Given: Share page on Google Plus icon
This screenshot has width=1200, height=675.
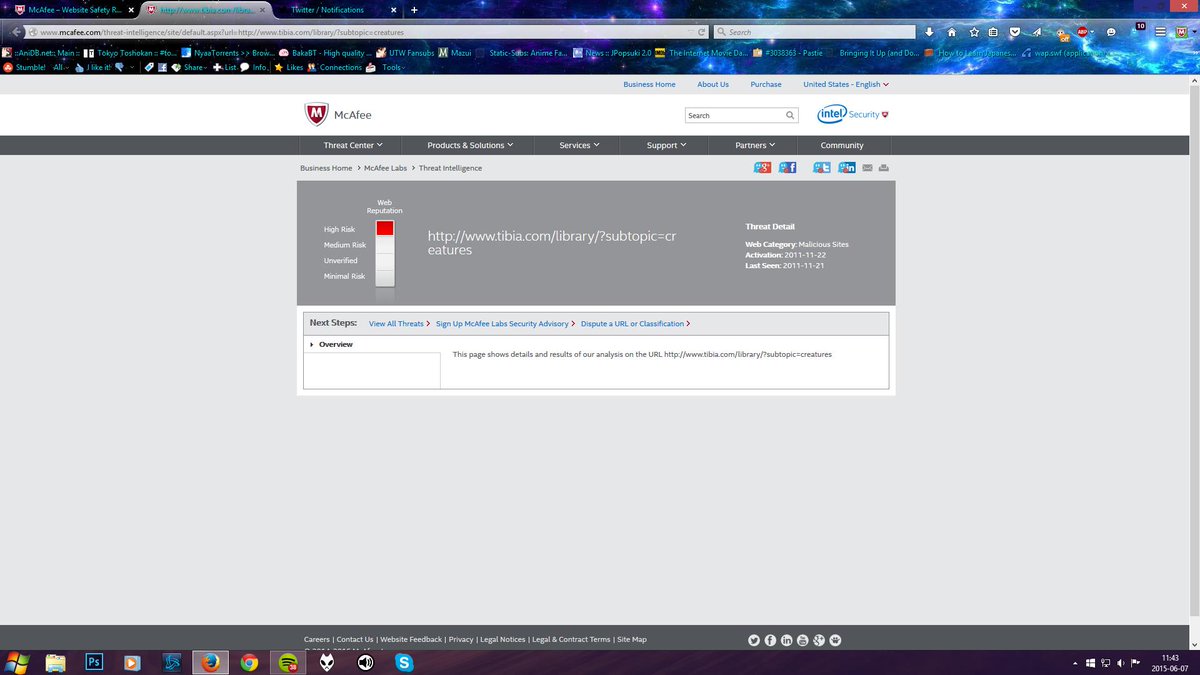Looking at the screenshot, I should pyautogui.click(x=762, y=167).
